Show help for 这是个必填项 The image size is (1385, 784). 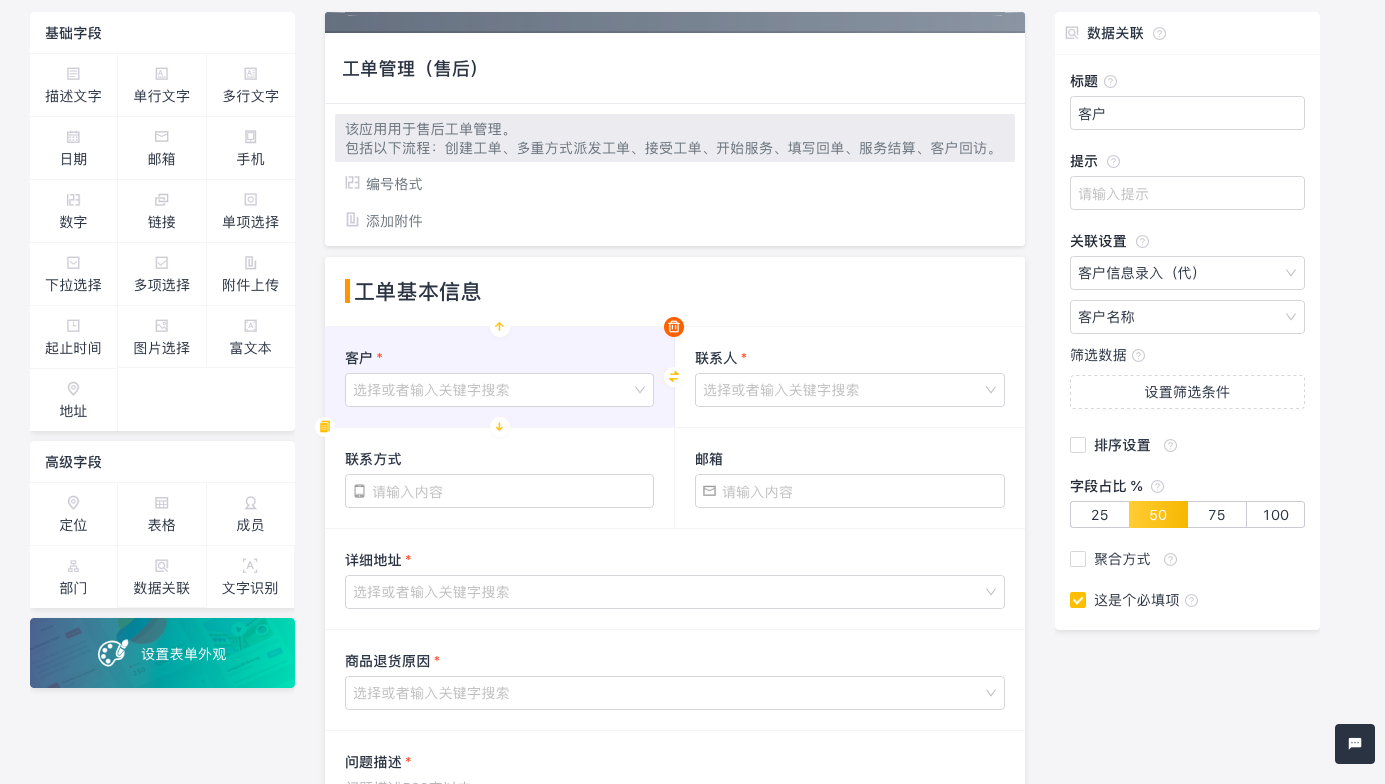click(1191, 600)
